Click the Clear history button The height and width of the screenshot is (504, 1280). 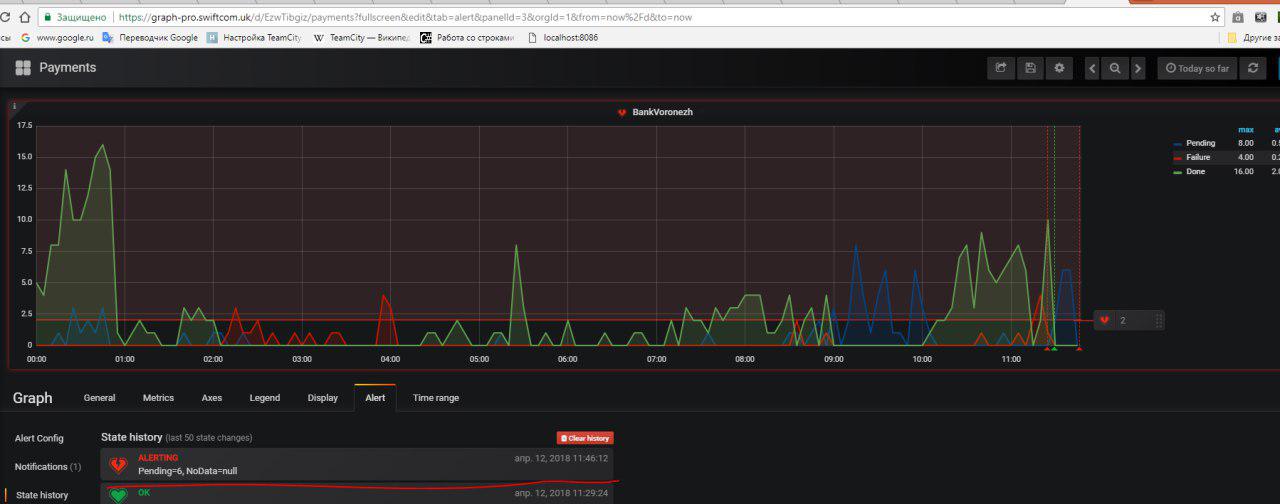point(585,438)
